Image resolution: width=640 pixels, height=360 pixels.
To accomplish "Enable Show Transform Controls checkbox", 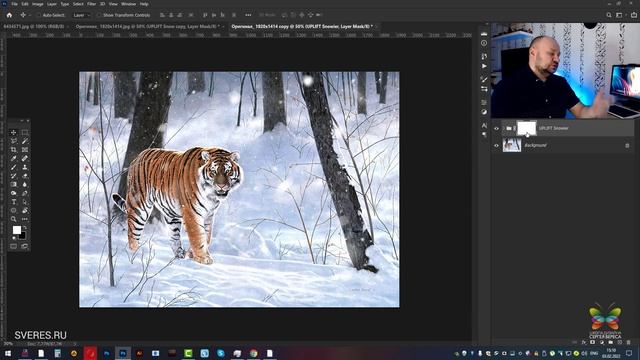I will click(99, 15).
